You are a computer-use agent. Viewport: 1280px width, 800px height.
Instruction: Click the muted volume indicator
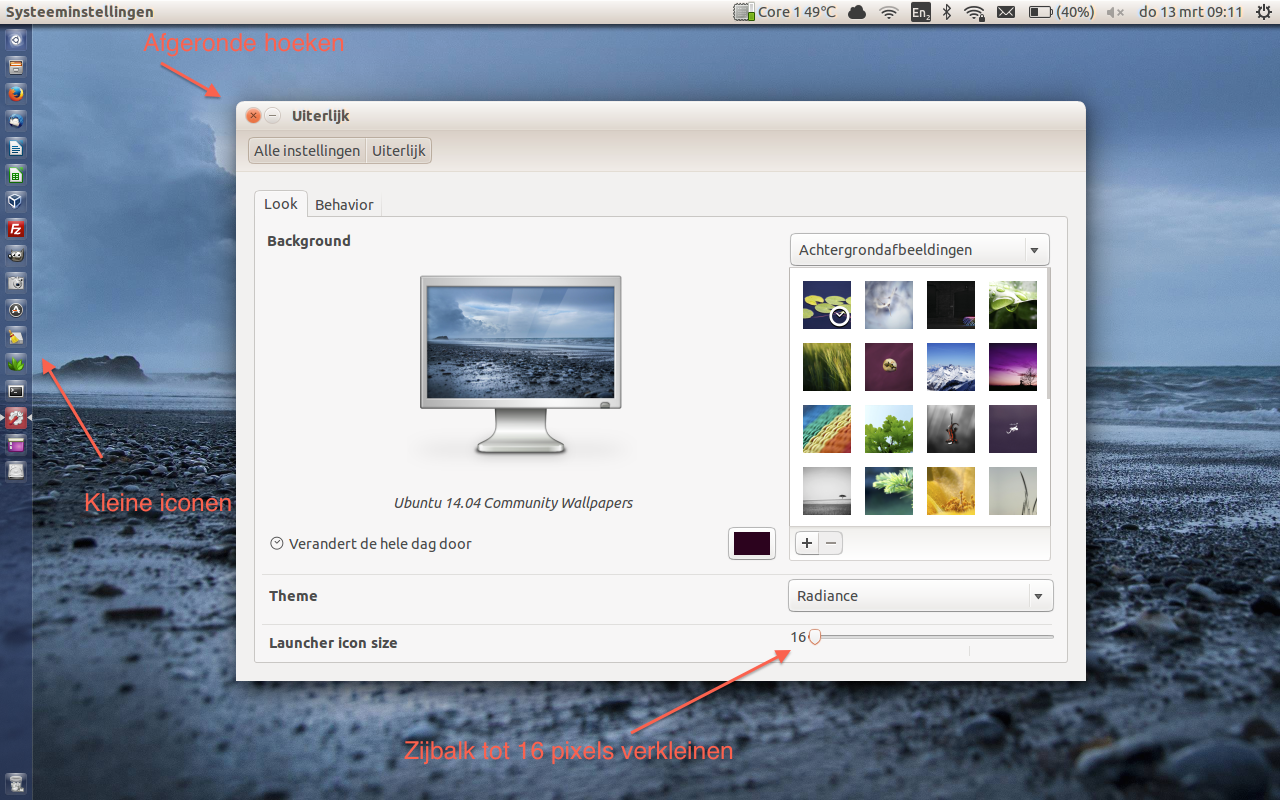tap(1116, 12)
